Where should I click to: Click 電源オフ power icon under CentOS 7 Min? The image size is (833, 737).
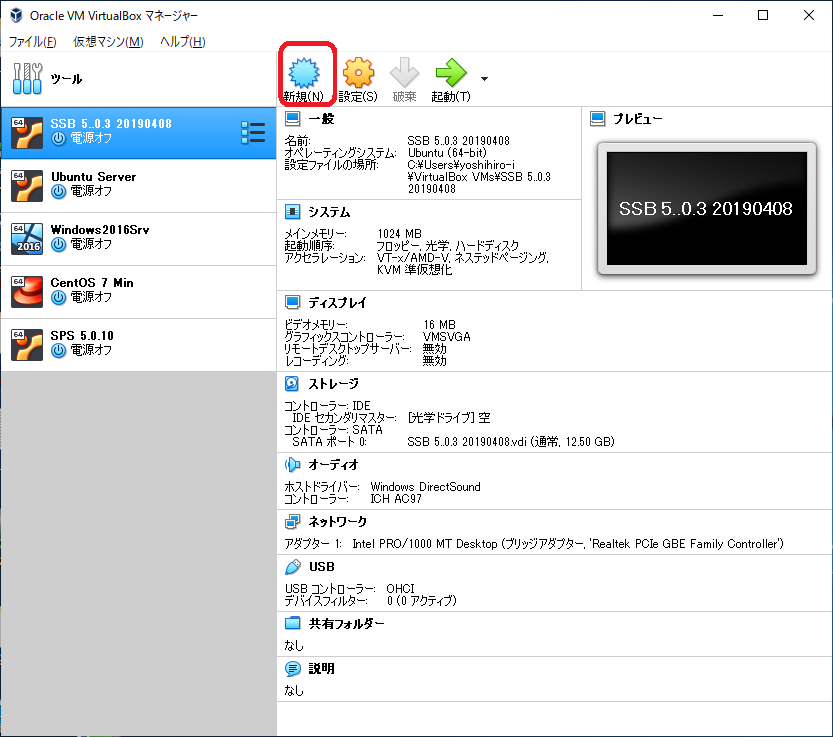58,298
